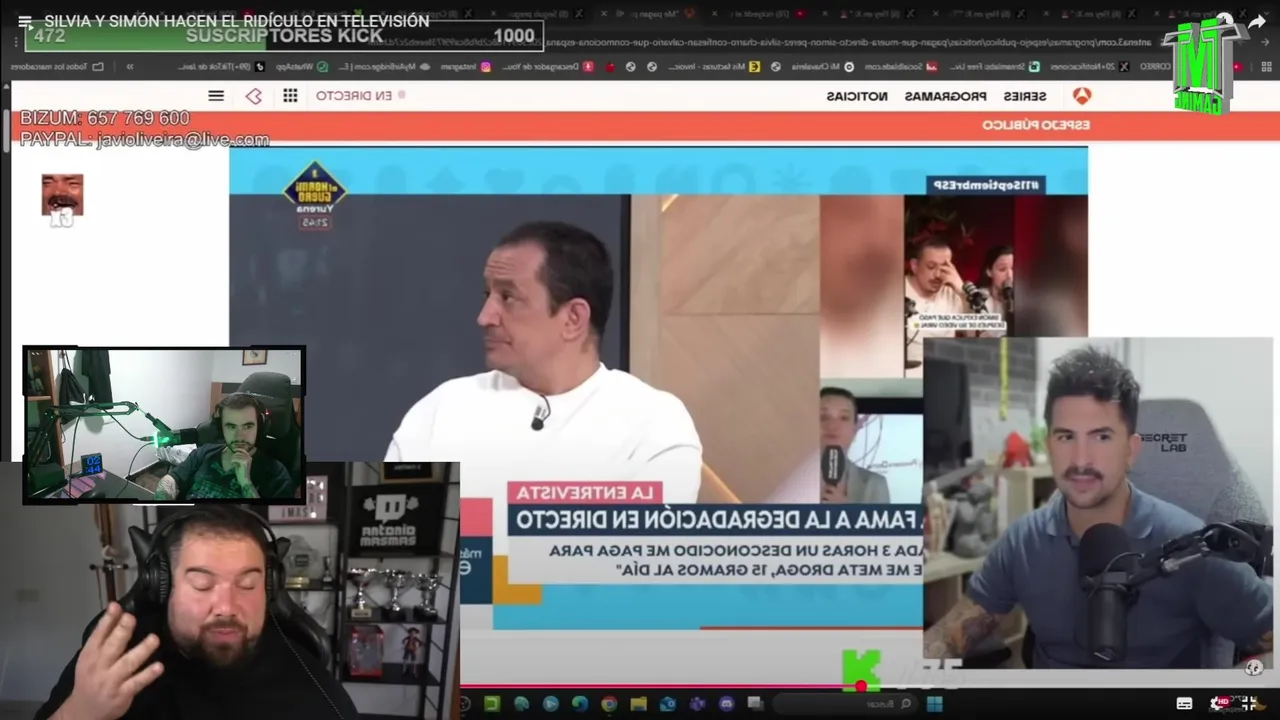Open the NOTICIAS menu item
Screen dimensions: 1280x720
[x=857, y=96]
